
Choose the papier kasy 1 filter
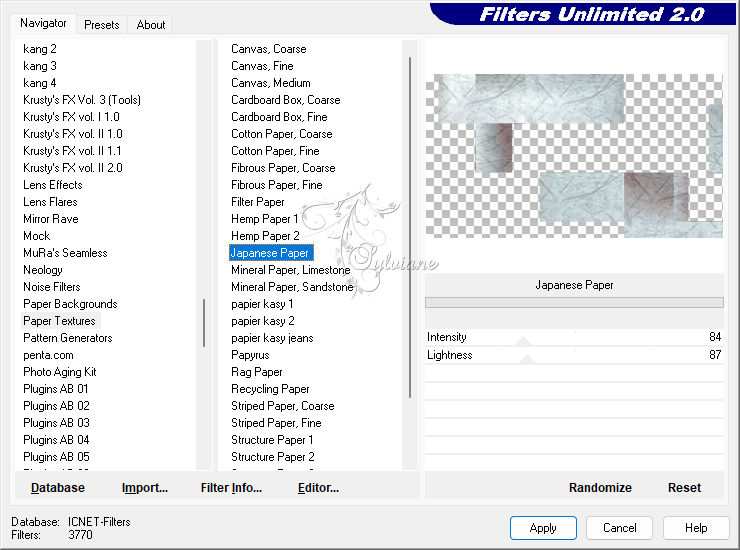pyautogui.click(x=262, y=304)
